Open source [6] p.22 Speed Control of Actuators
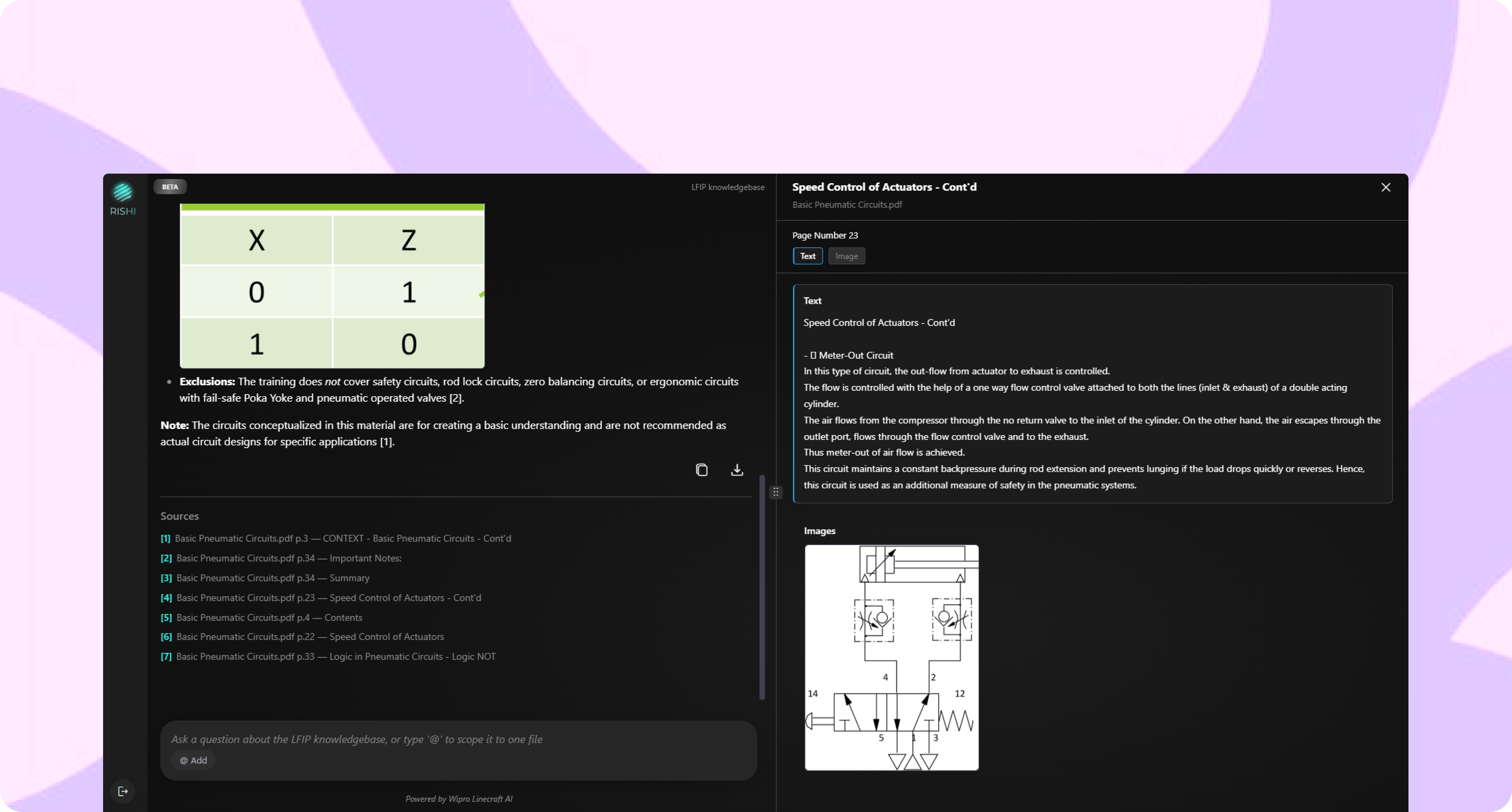Viewport: 1512px width, 812px height. (x=302, y=637)
